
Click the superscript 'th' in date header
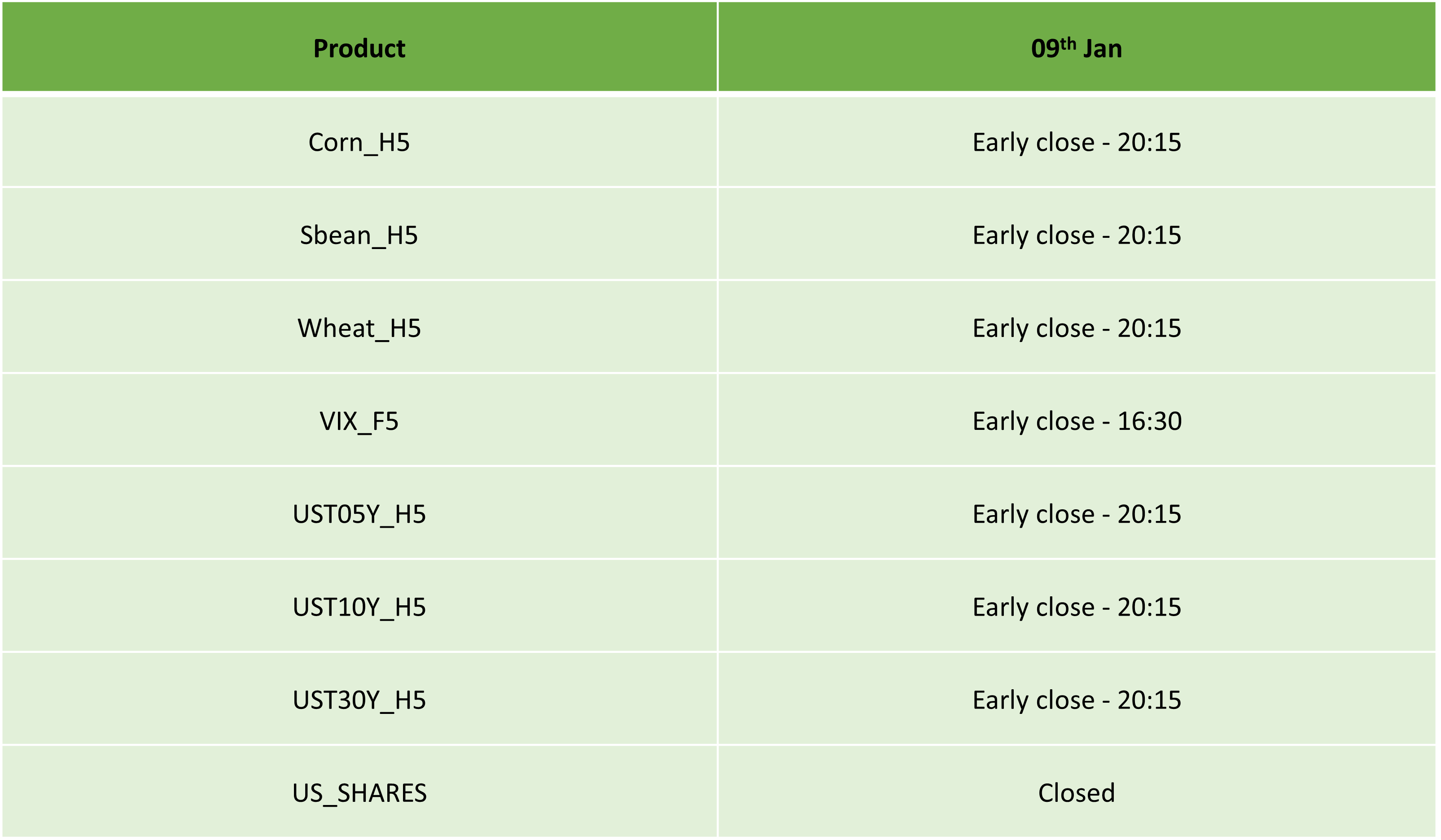coord(1068,44)
